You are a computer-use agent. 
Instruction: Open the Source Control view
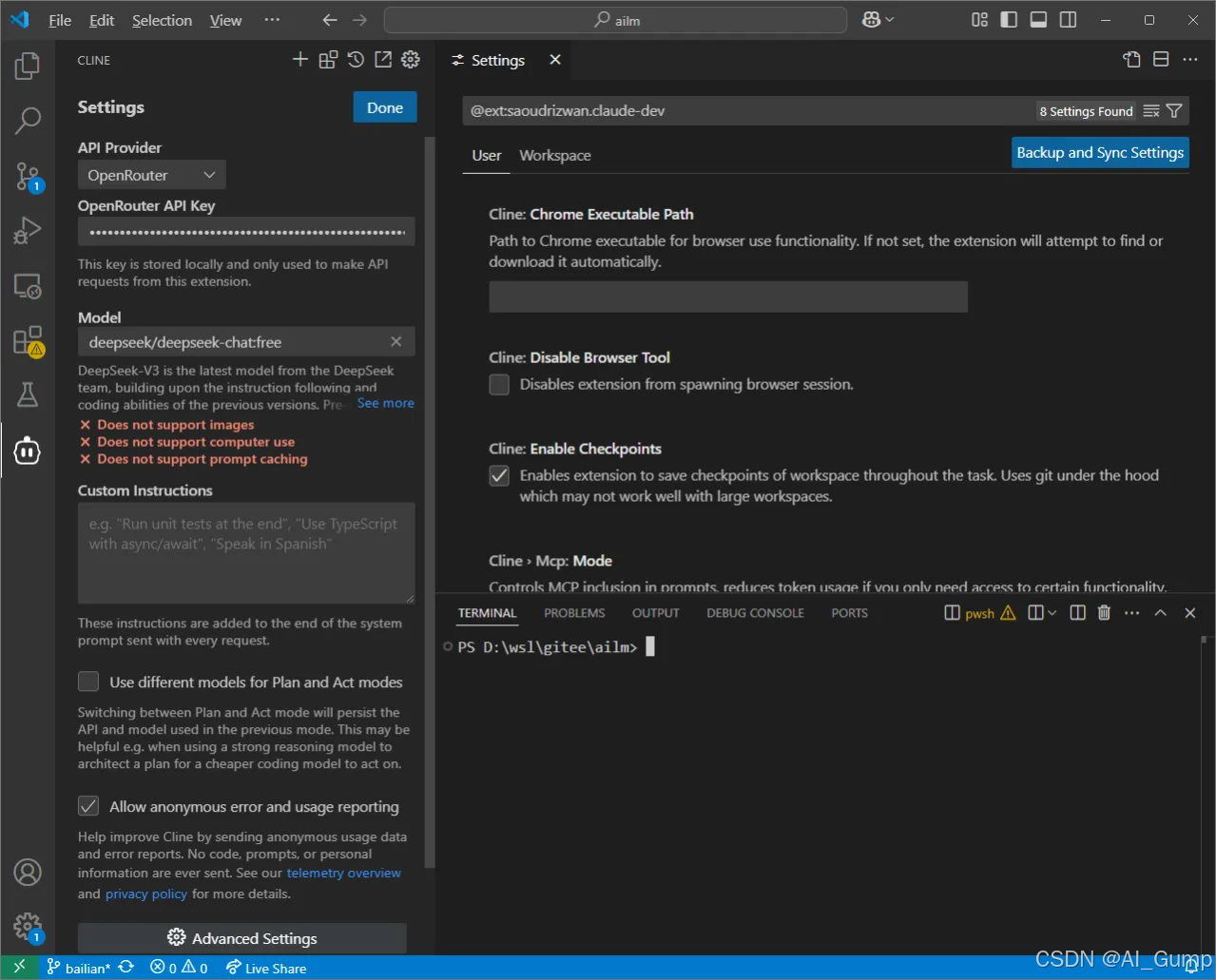28,176
